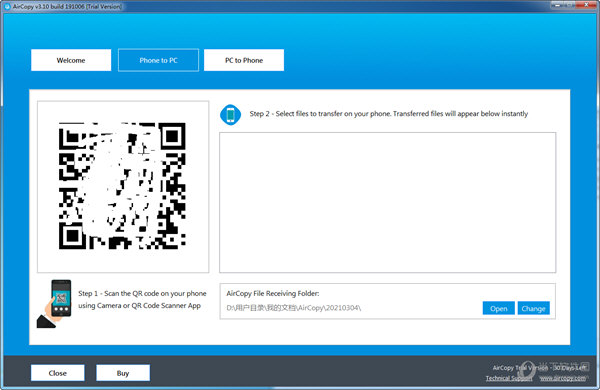
Task: Open the PC to Phone tab
Action: point(244,60)
